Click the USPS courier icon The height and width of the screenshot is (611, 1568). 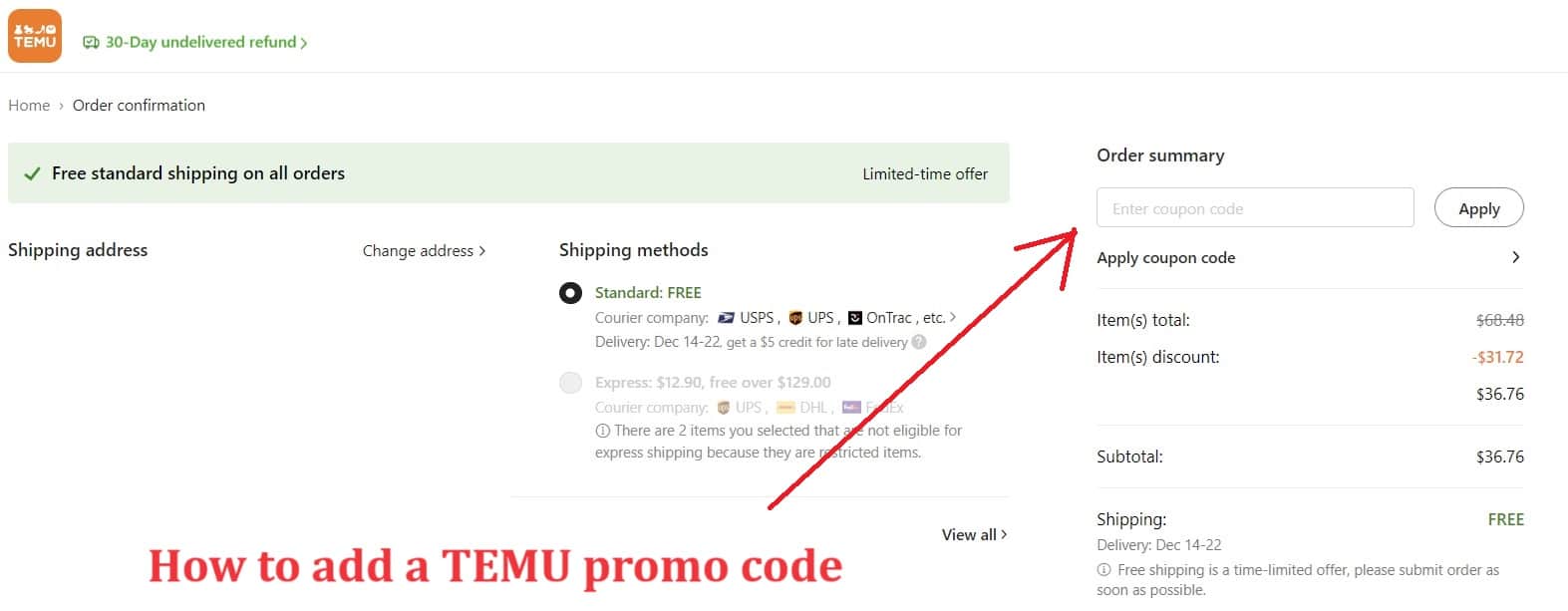tap(727, 318)
